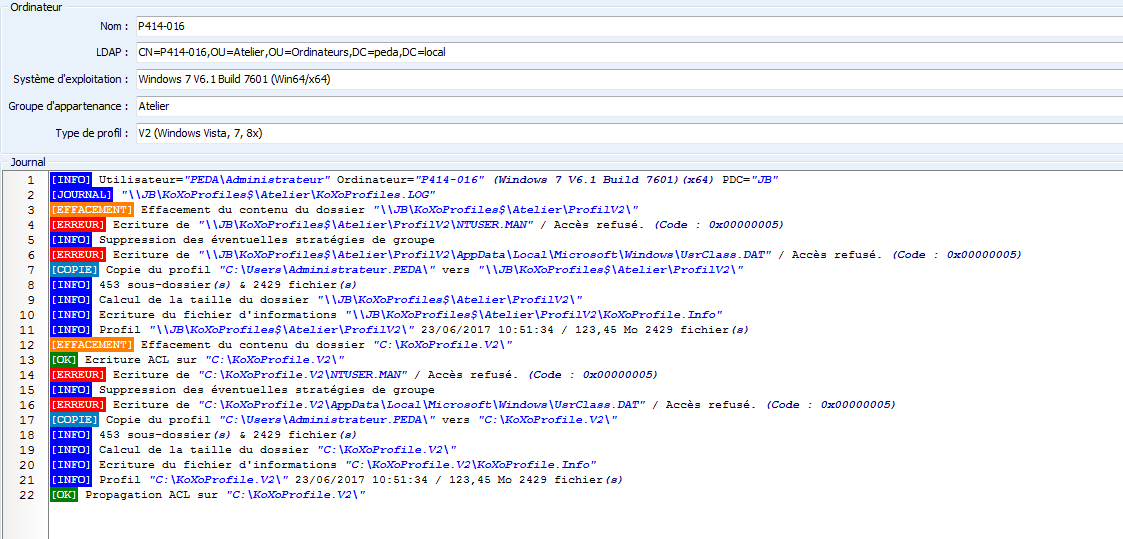The height and width of the screenshot is (539, 1123).
Task: Select line 4 error writing \\JB NTUSER.MAN
Action: pos(417,225)
